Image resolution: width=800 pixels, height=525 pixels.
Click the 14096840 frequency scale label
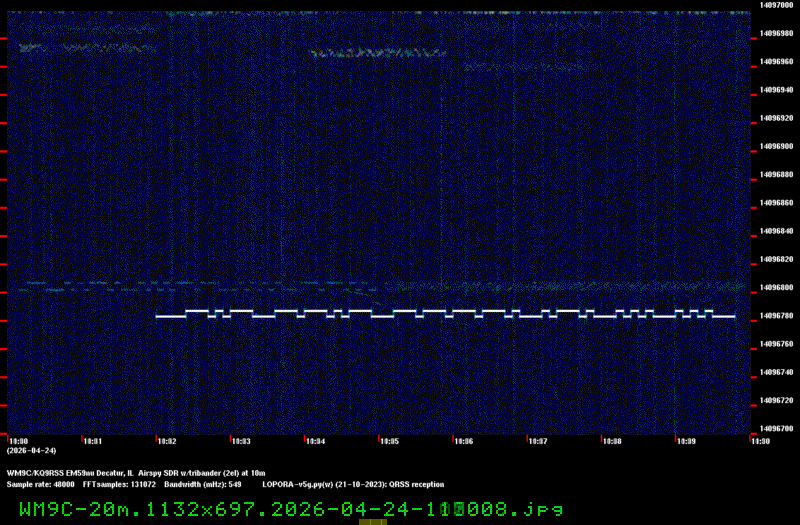[777, 231]
